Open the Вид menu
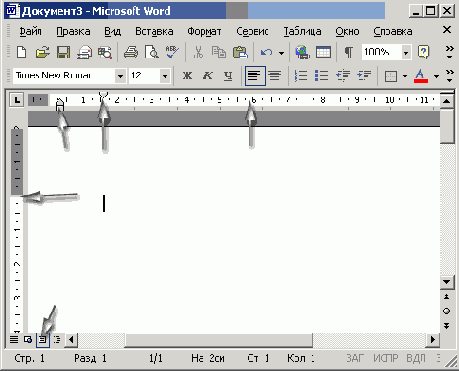 point(112,31)
